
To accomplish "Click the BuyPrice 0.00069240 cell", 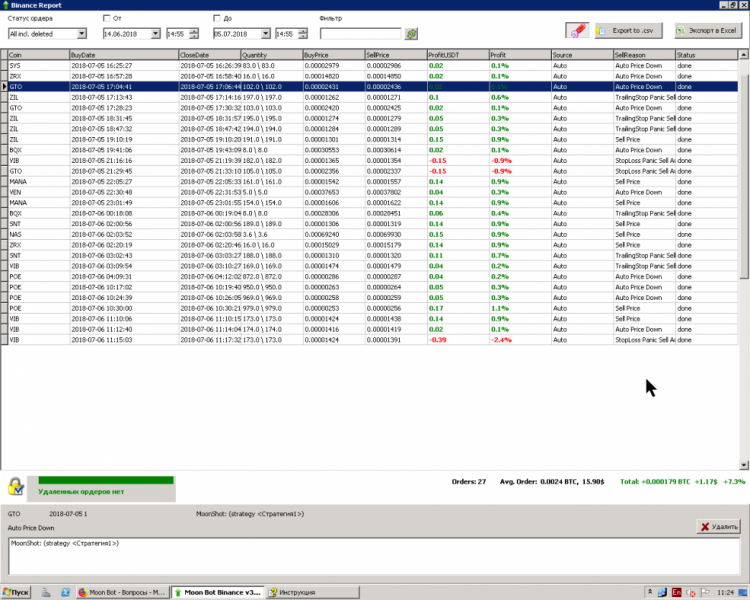I will click(x=334, y=234).
